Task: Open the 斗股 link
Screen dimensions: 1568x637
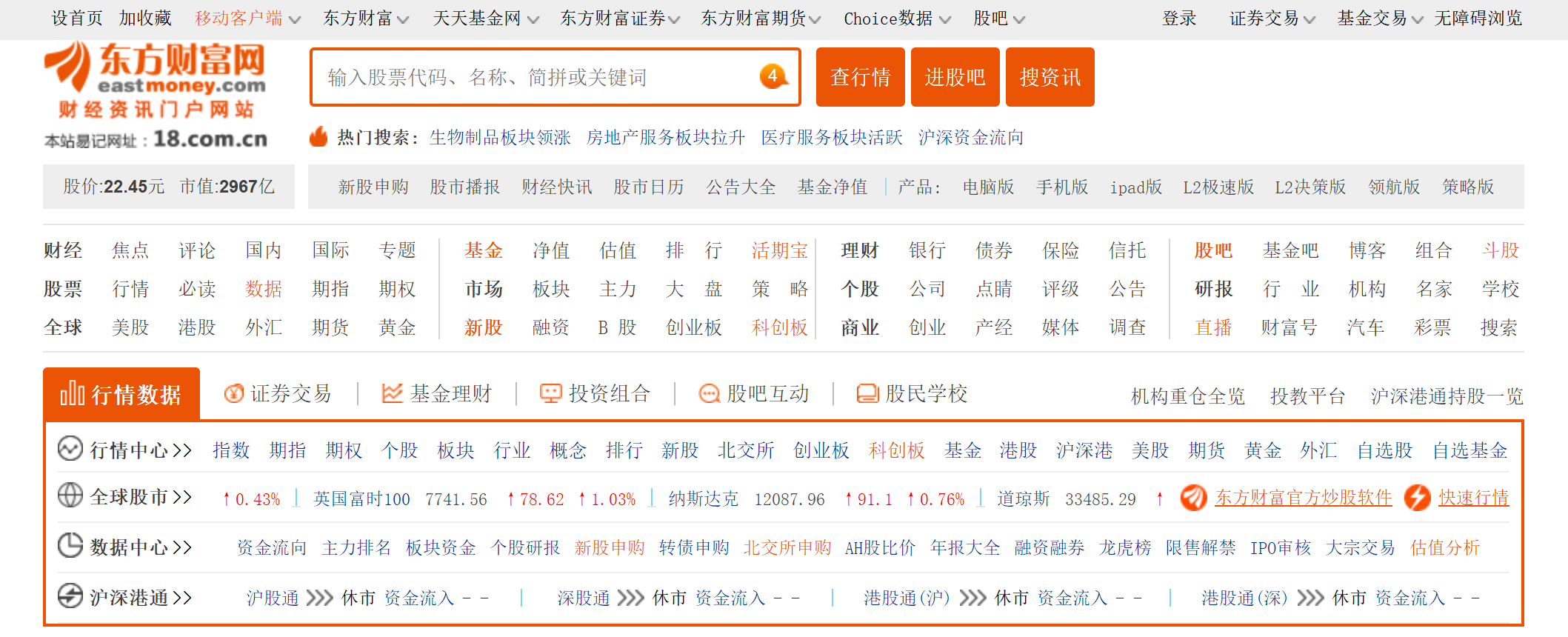Action: (1501, 250)
